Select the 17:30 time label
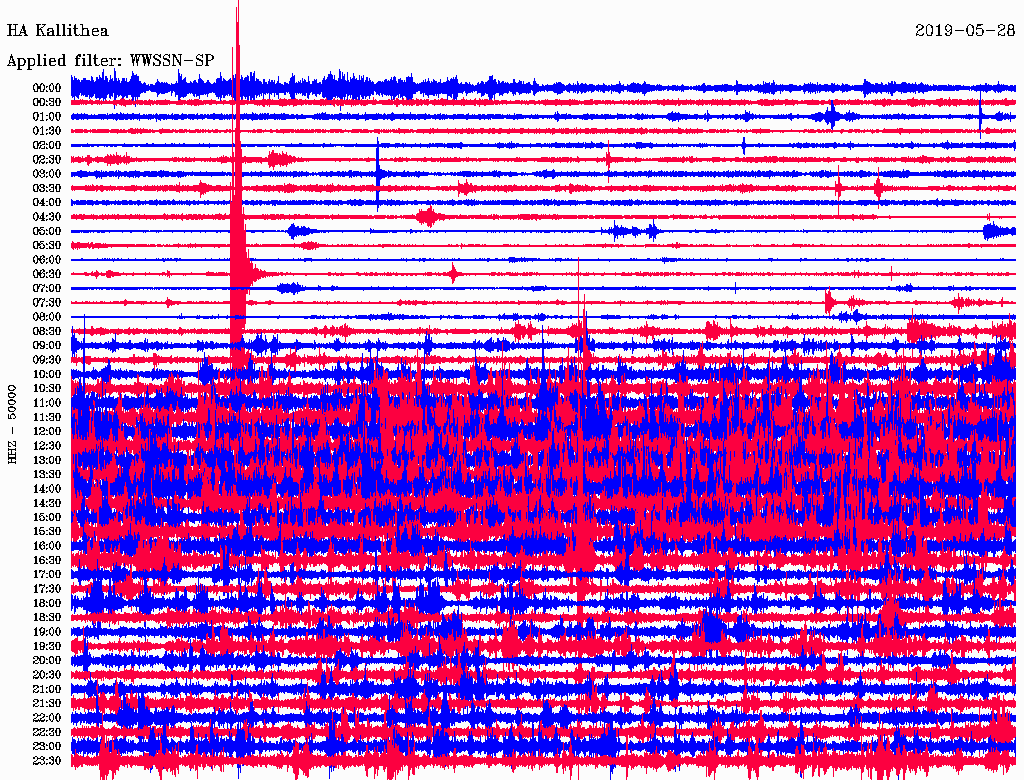The width and height of the screenshot is (1024, 780). [x=47, y=589]
